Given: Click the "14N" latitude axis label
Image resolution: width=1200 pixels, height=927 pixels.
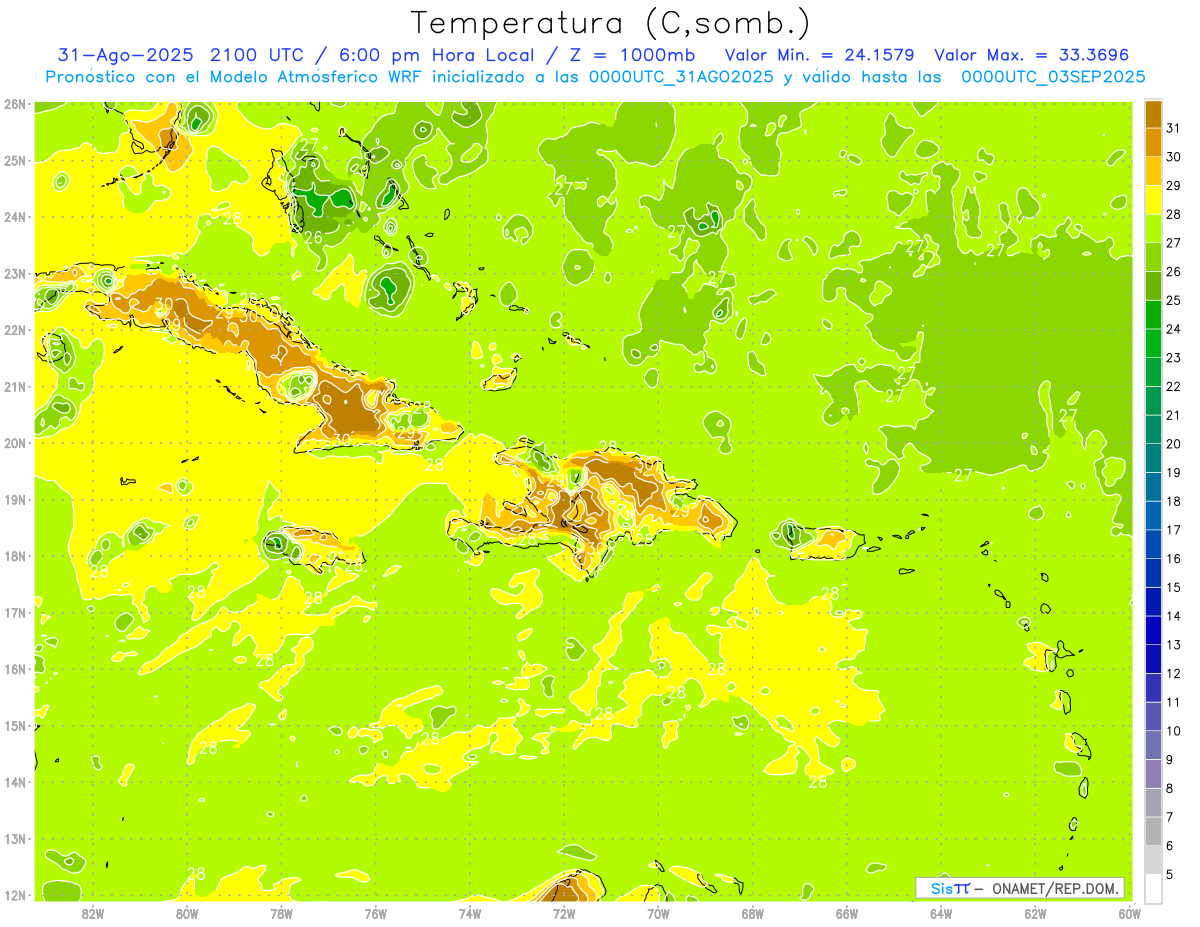Looking at the screenshot, I should click(14, 782).
